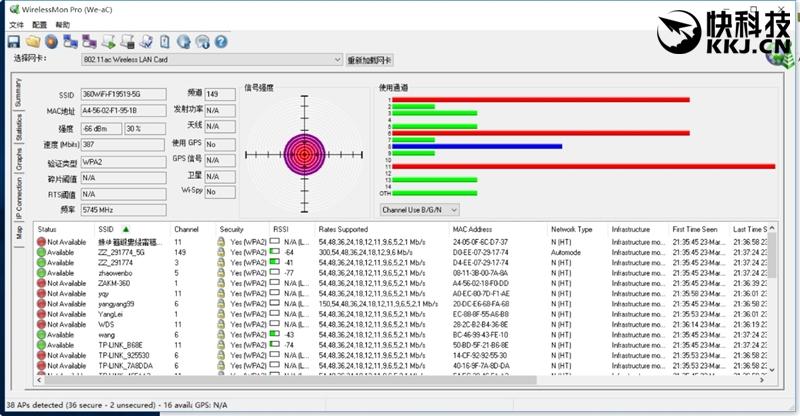Click the lock icon in TP-LINK_B68E row
This screenshot has width=800, height=416.
(x=221, y=345)
